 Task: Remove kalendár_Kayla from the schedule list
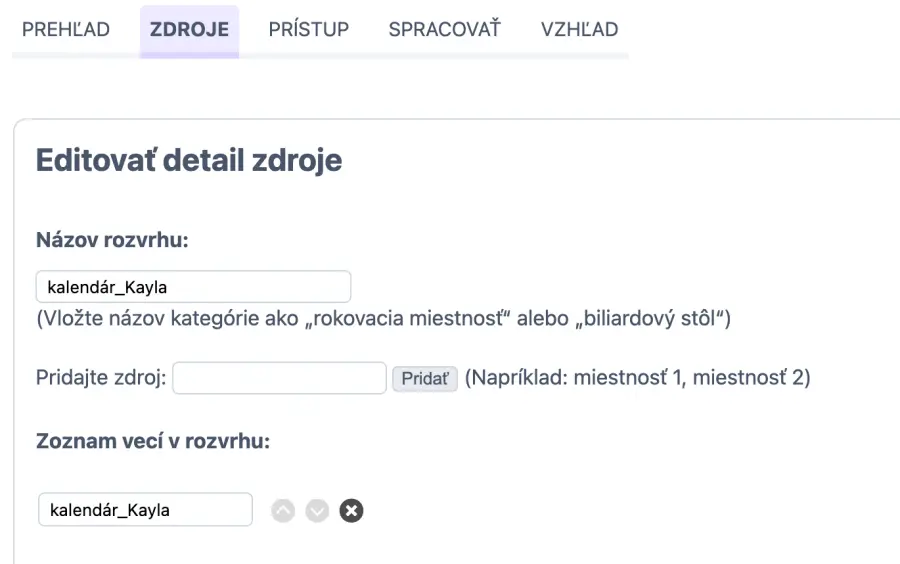351,510
